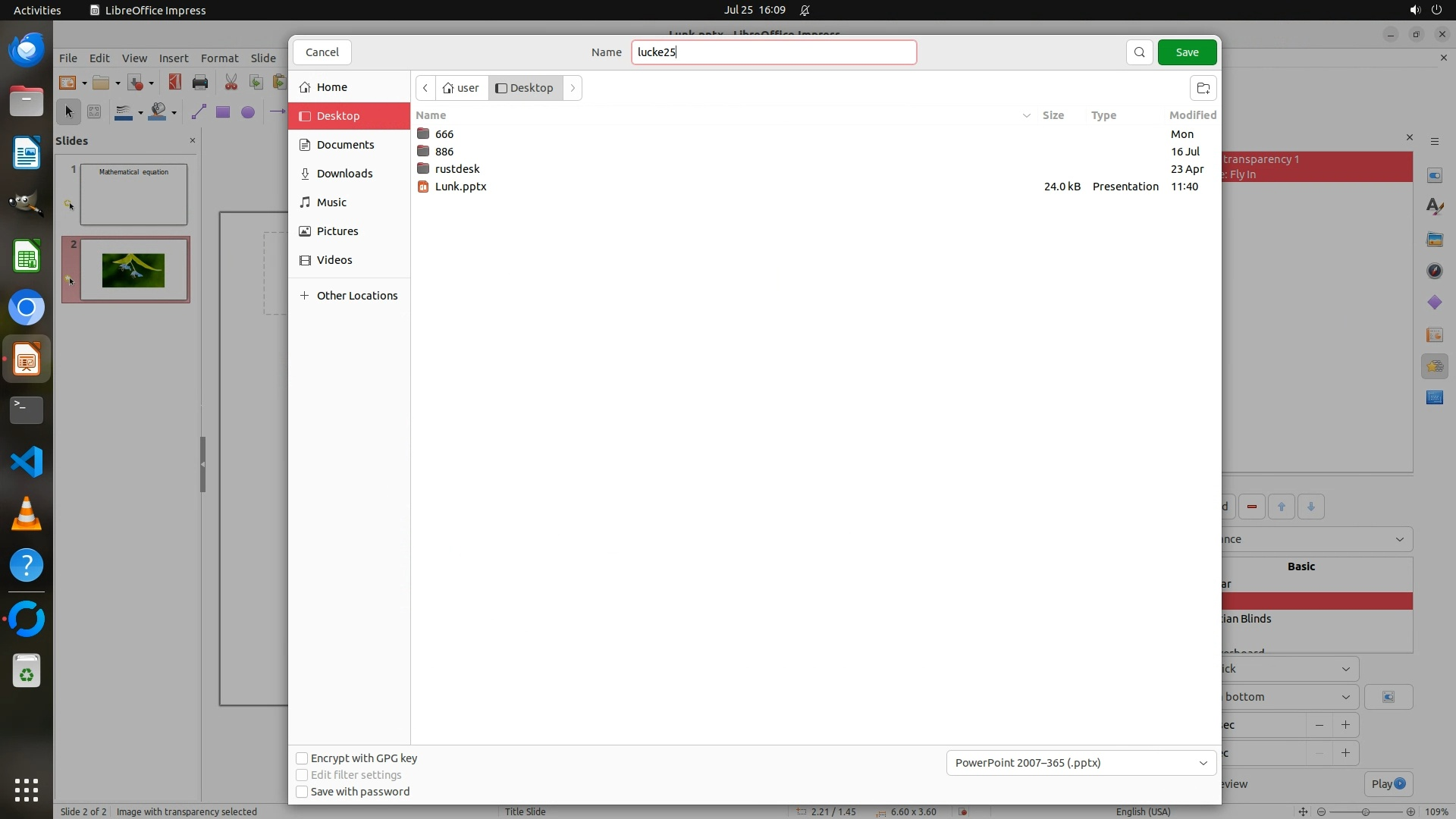Select the ellipse shape tool
The image size is (1456, 819).
click(248, 112)
